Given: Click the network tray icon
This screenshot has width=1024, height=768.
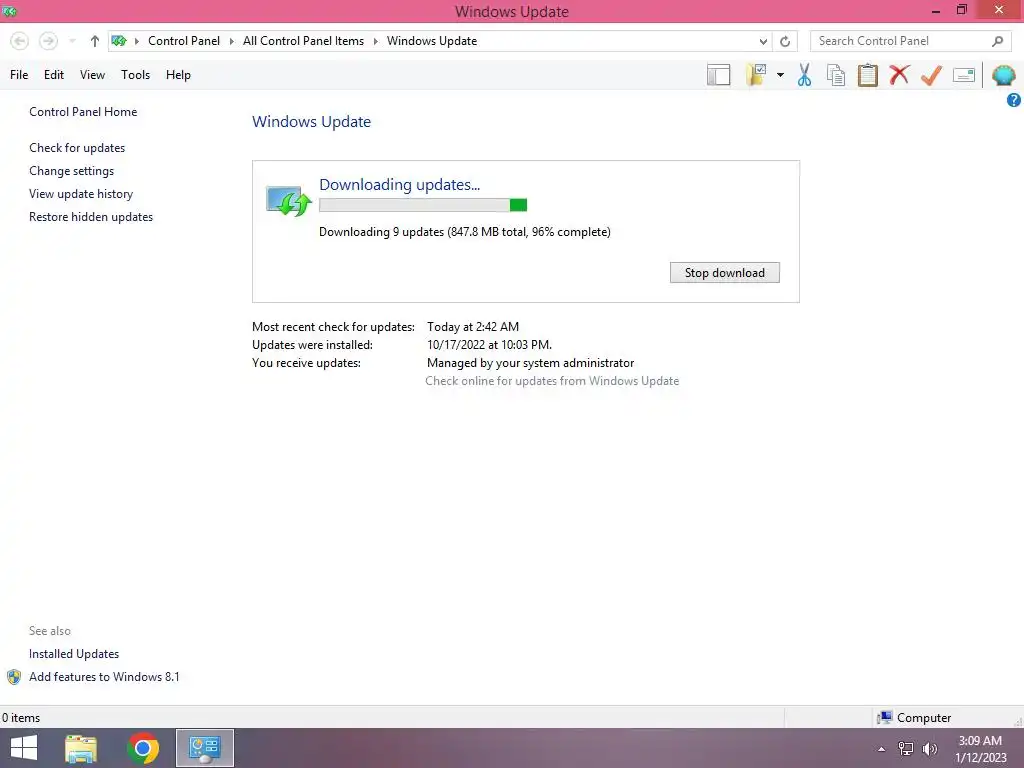Looking at the screenshot, I should (x=906, y=749).
